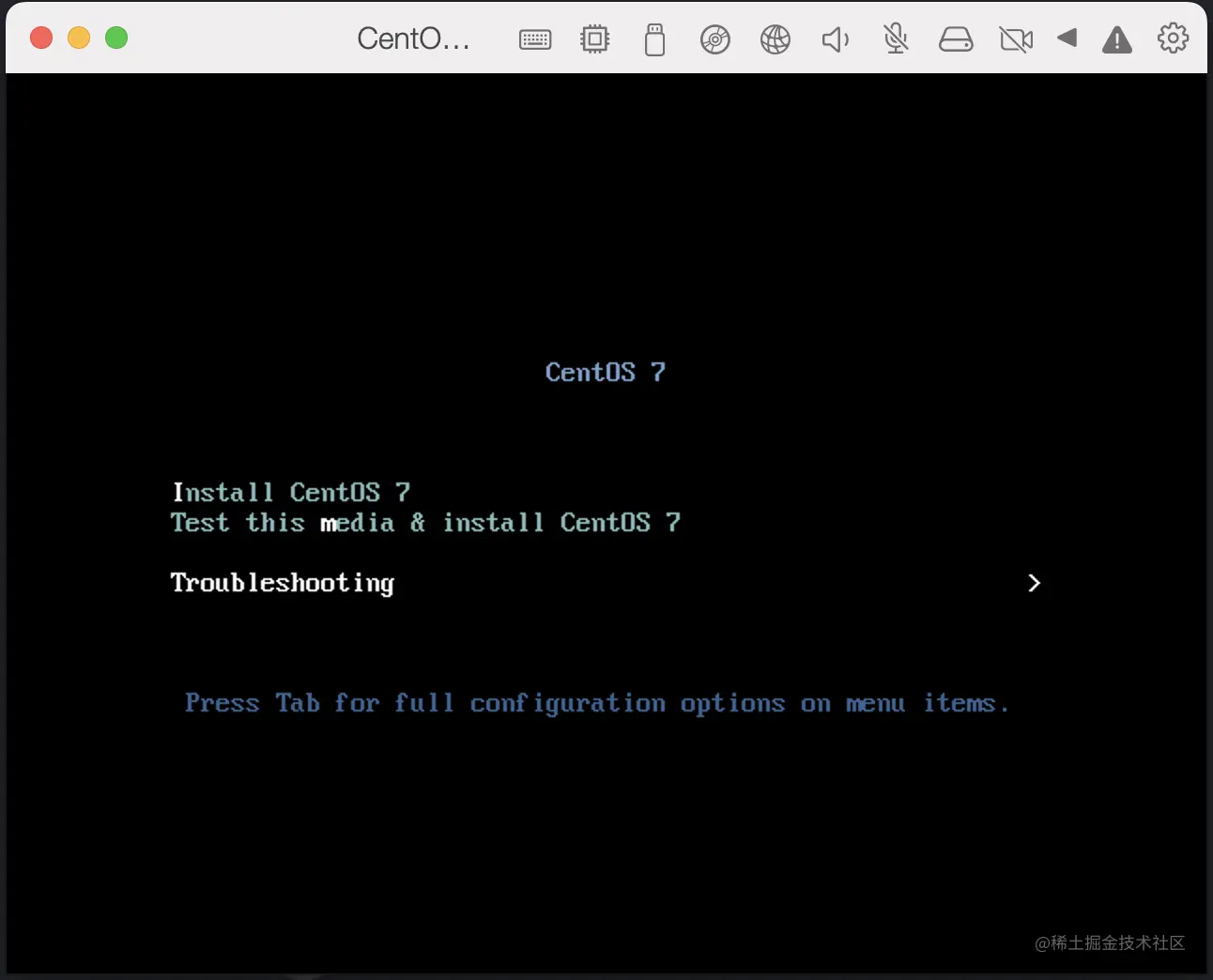Close the VM window with red button

[x=41, y=38]
